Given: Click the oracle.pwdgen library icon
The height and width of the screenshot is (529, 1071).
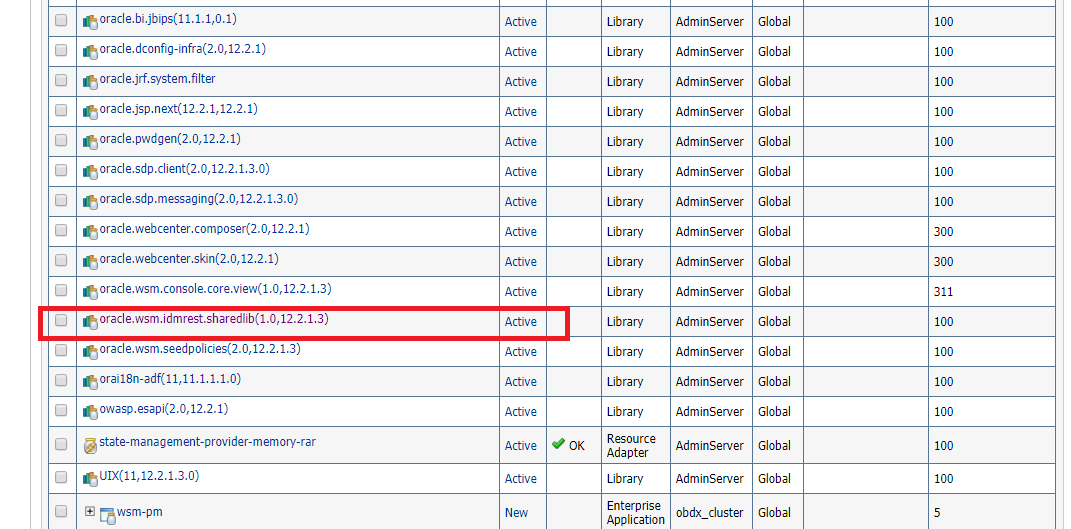Looking at the screenshot, I should click(90, 142).
